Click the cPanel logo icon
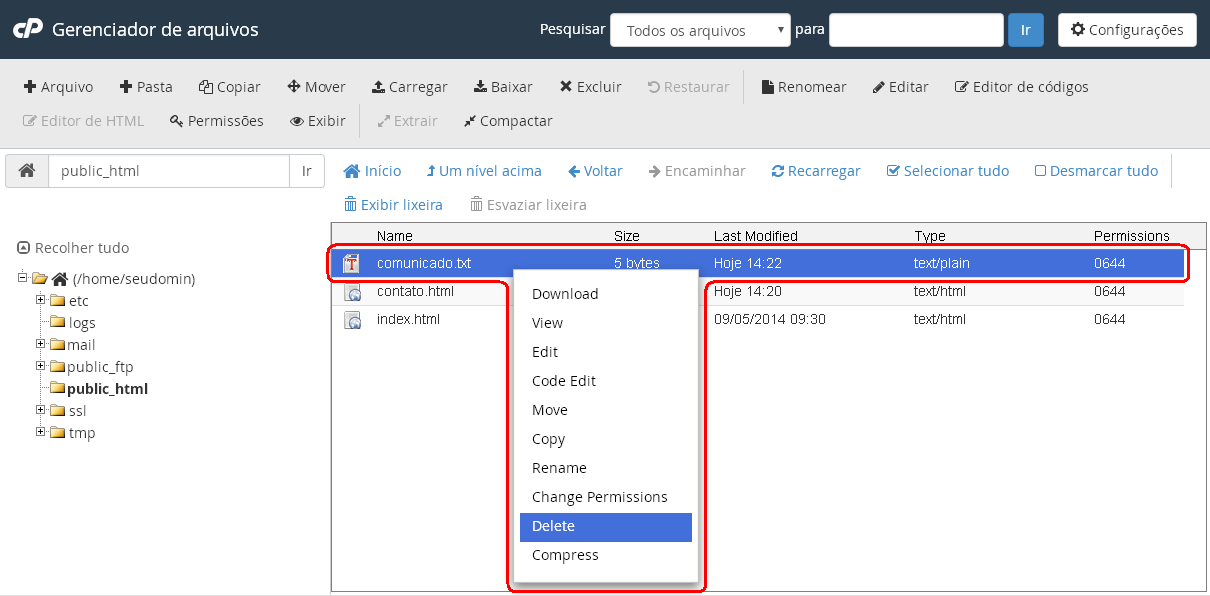 (x=27, y=29)
